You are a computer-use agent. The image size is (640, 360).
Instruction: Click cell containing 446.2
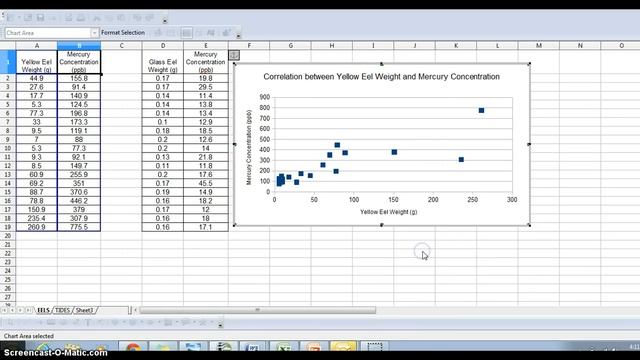tap(79, 201)
